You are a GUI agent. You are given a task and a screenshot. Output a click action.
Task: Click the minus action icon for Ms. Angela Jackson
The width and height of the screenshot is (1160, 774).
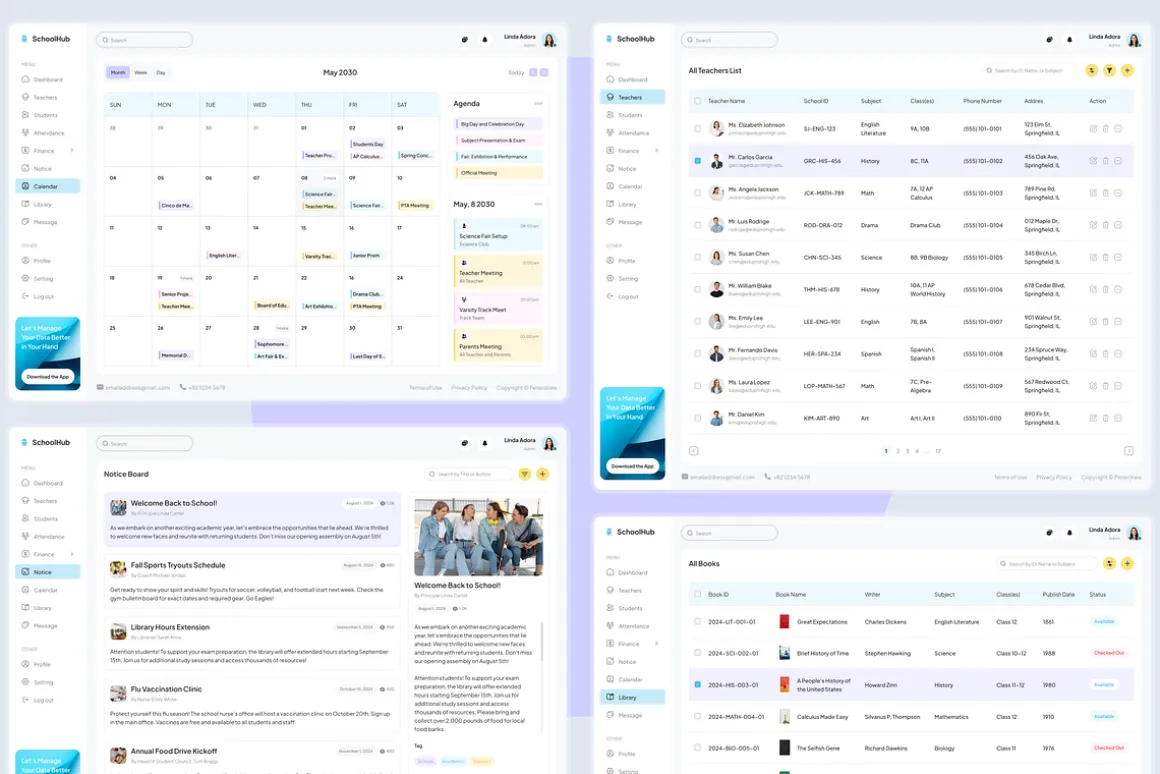coord(1118,193)
